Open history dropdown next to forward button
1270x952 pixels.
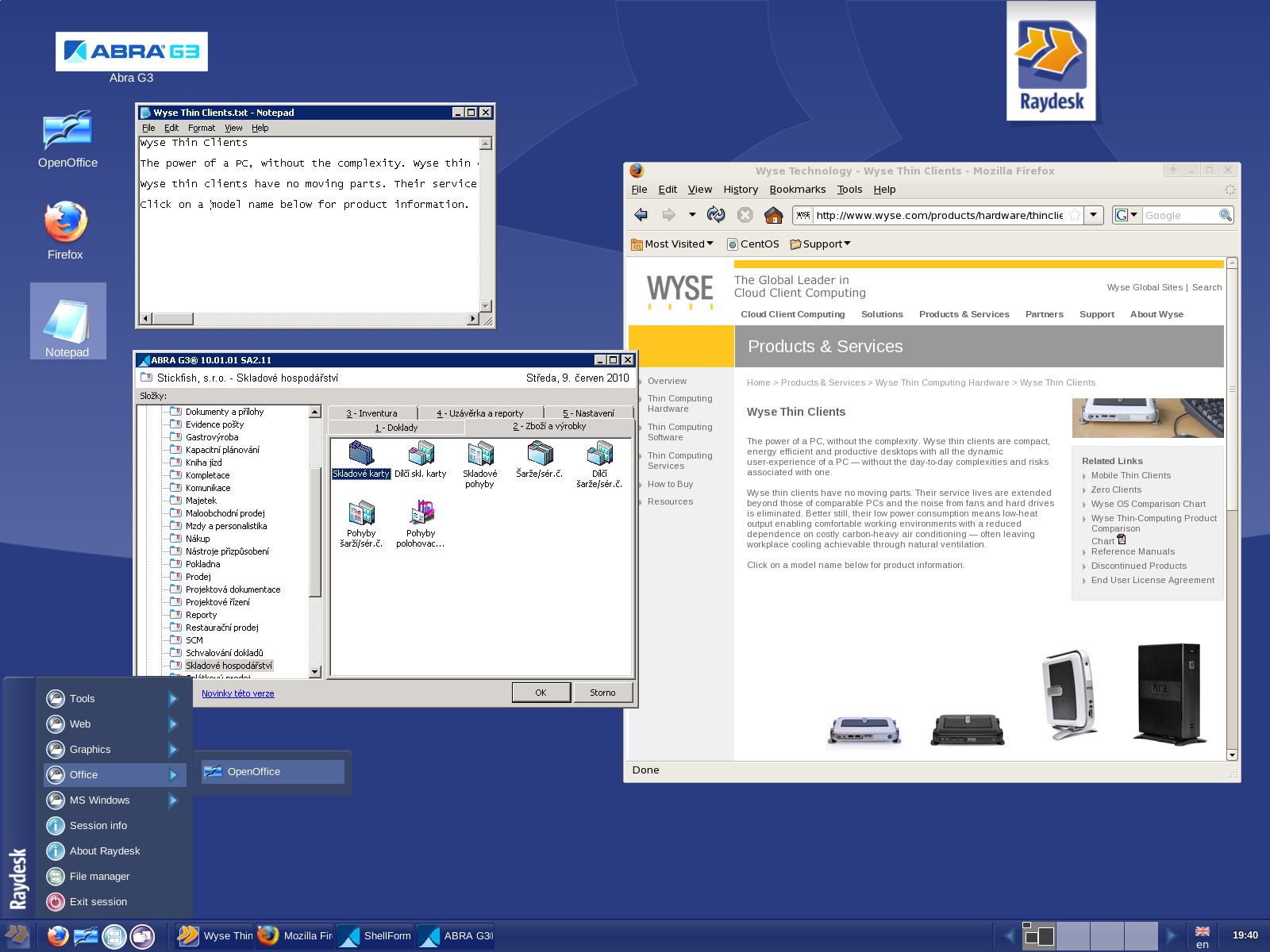click(x=692, y=215)
